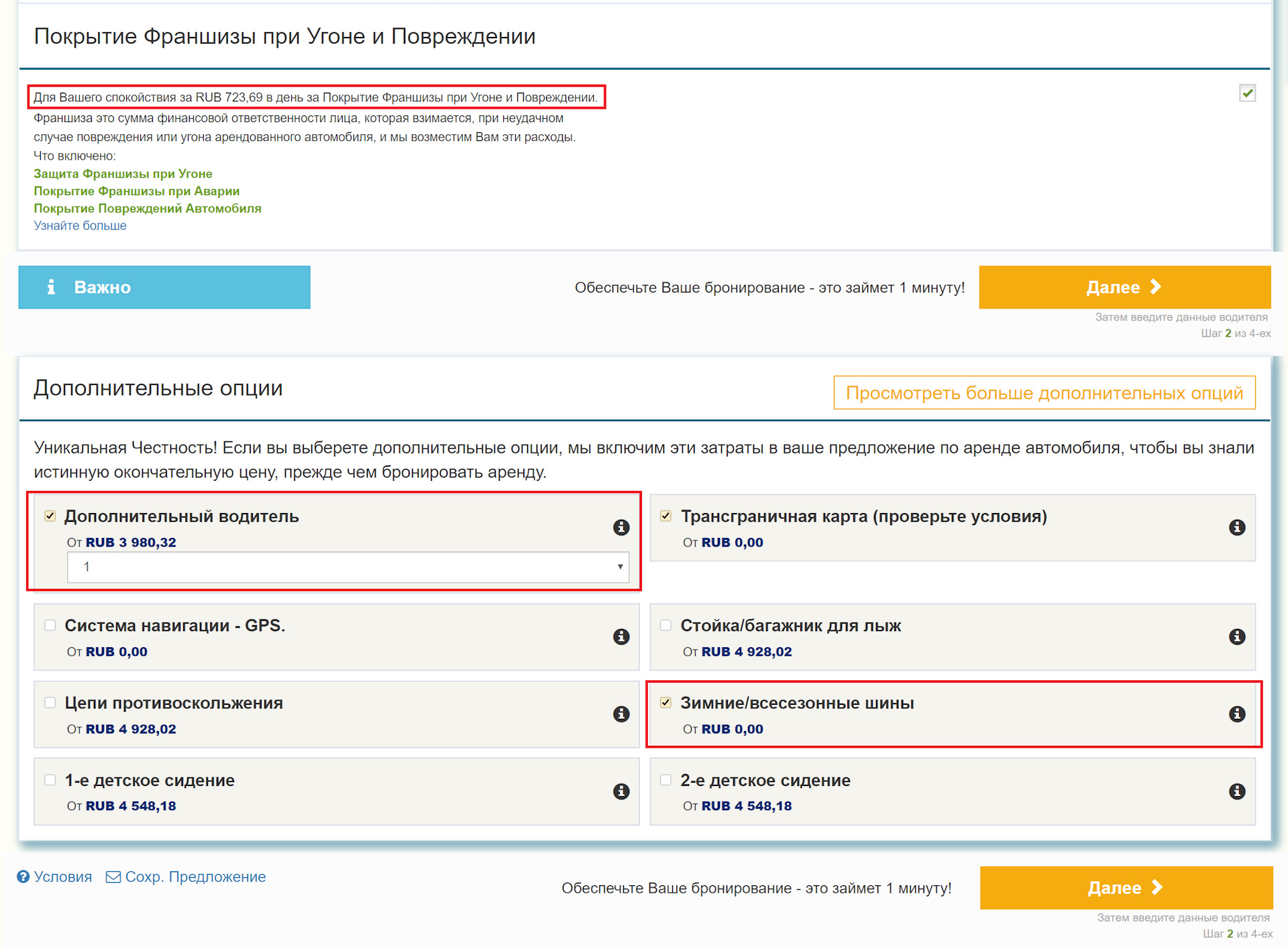This screenshot has width=1288, height=949.
Task: Check the Цепи противоскольжения option
Action: coord(50,702)
